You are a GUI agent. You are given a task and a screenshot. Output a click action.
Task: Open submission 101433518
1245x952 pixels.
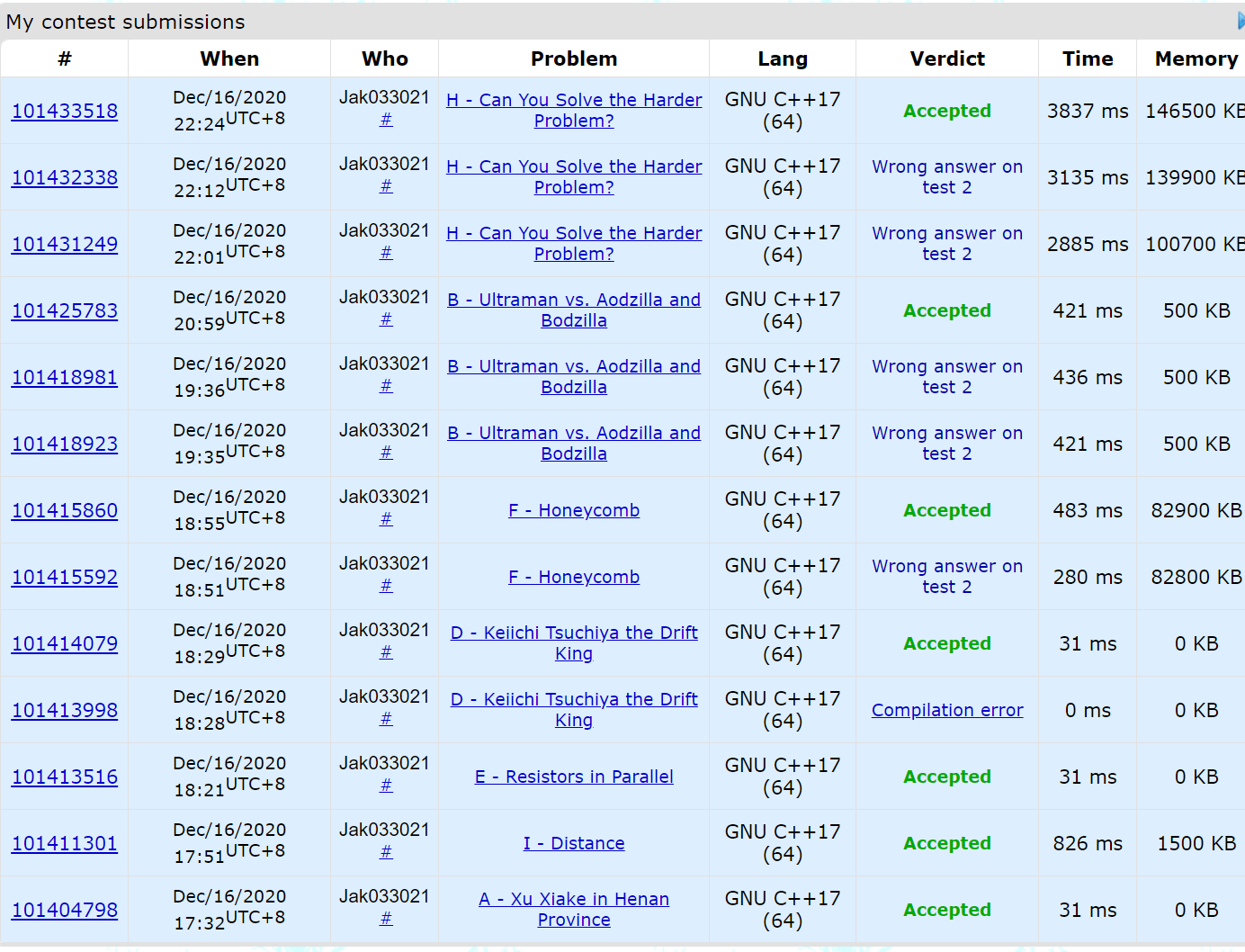click(65, 111)
